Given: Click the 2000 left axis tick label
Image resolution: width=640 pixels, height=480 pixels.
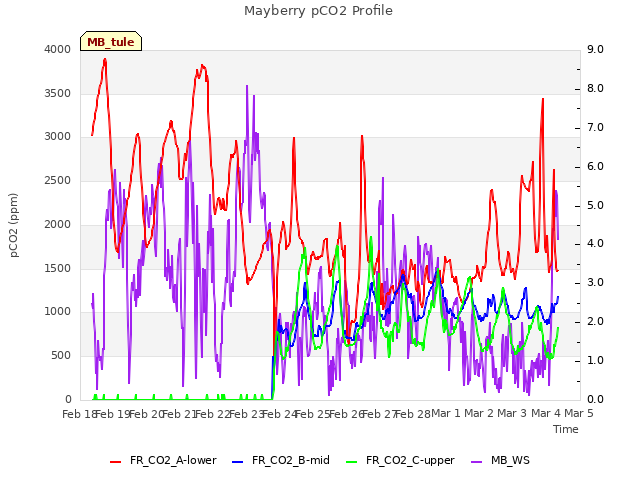Looking at the screenshot, I should coord(58,224).
